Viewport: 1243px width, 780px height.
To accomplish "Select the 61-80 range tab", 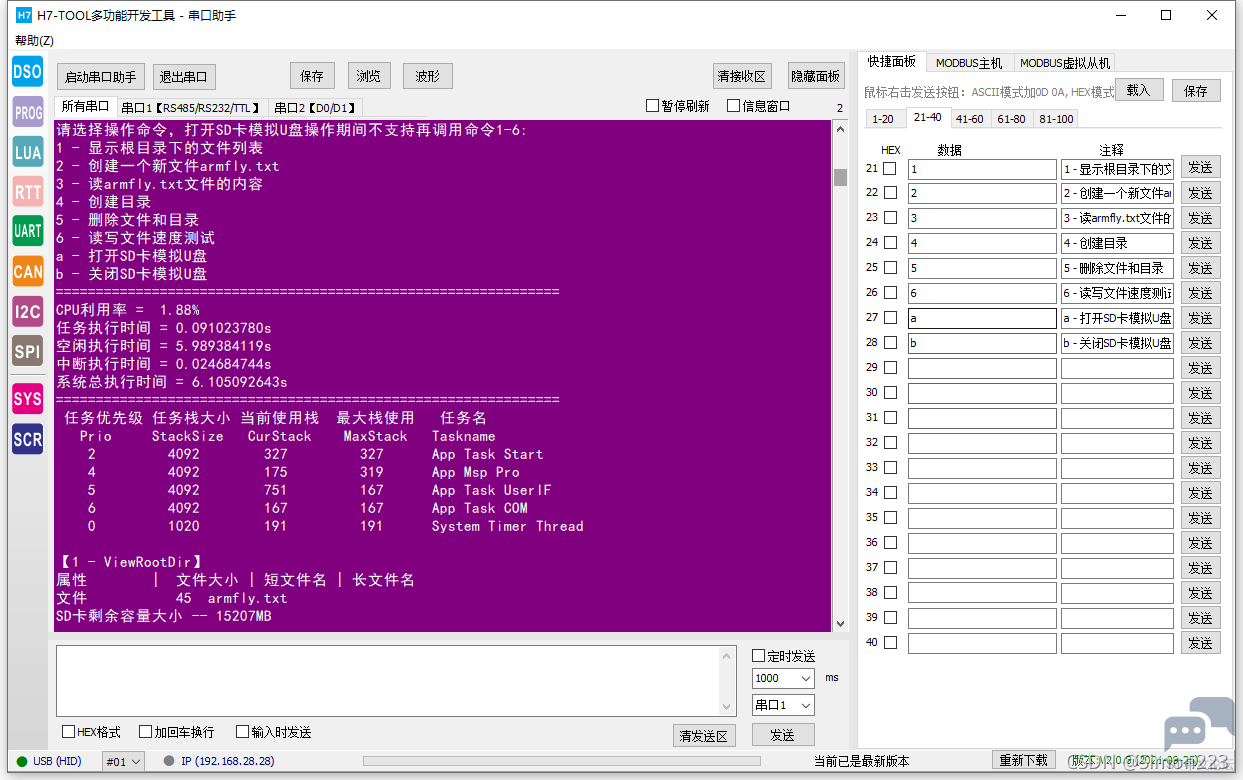I will coord(1011,118).
